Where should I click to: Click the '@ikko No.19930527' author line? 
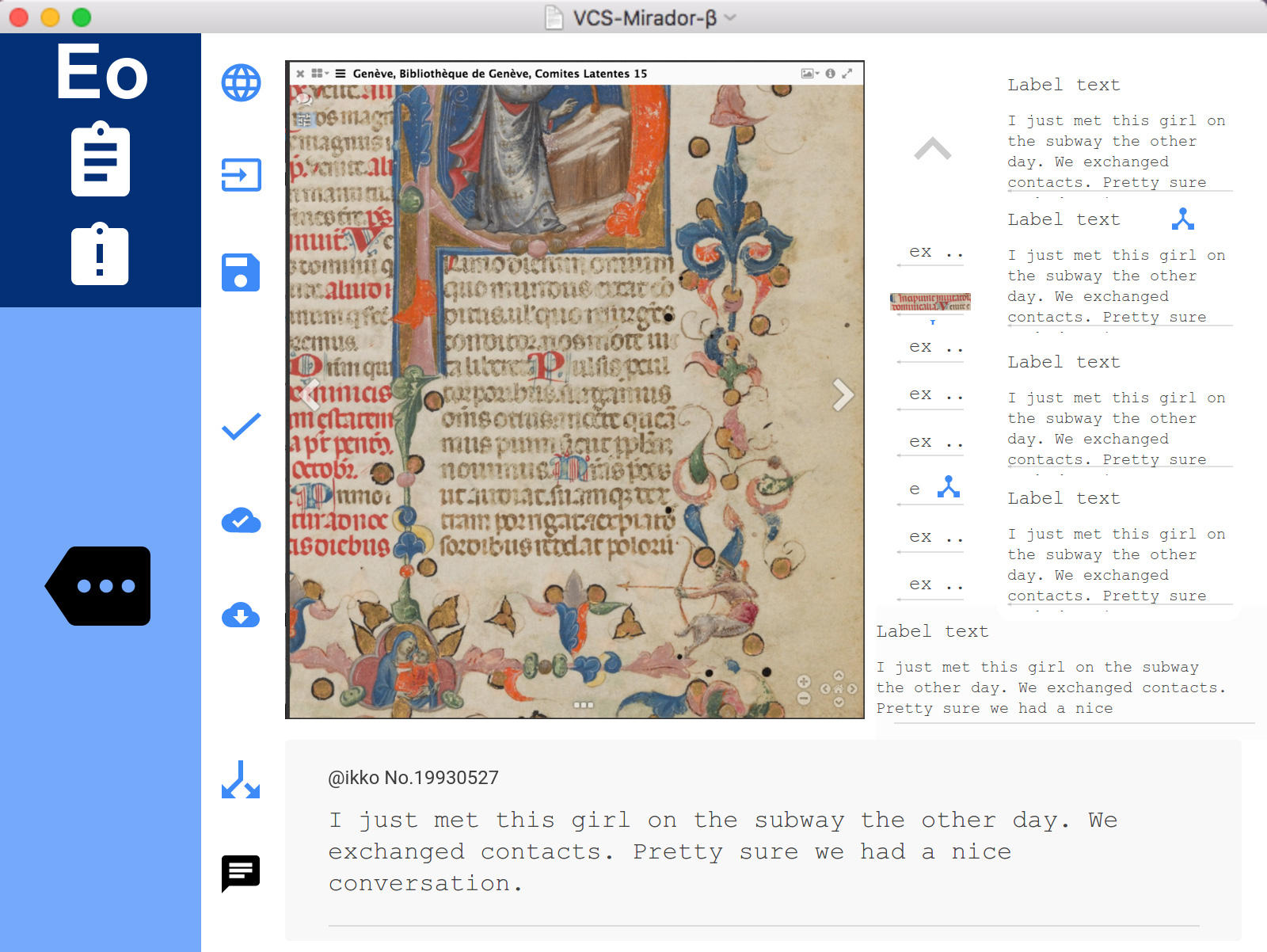[413, 778]
